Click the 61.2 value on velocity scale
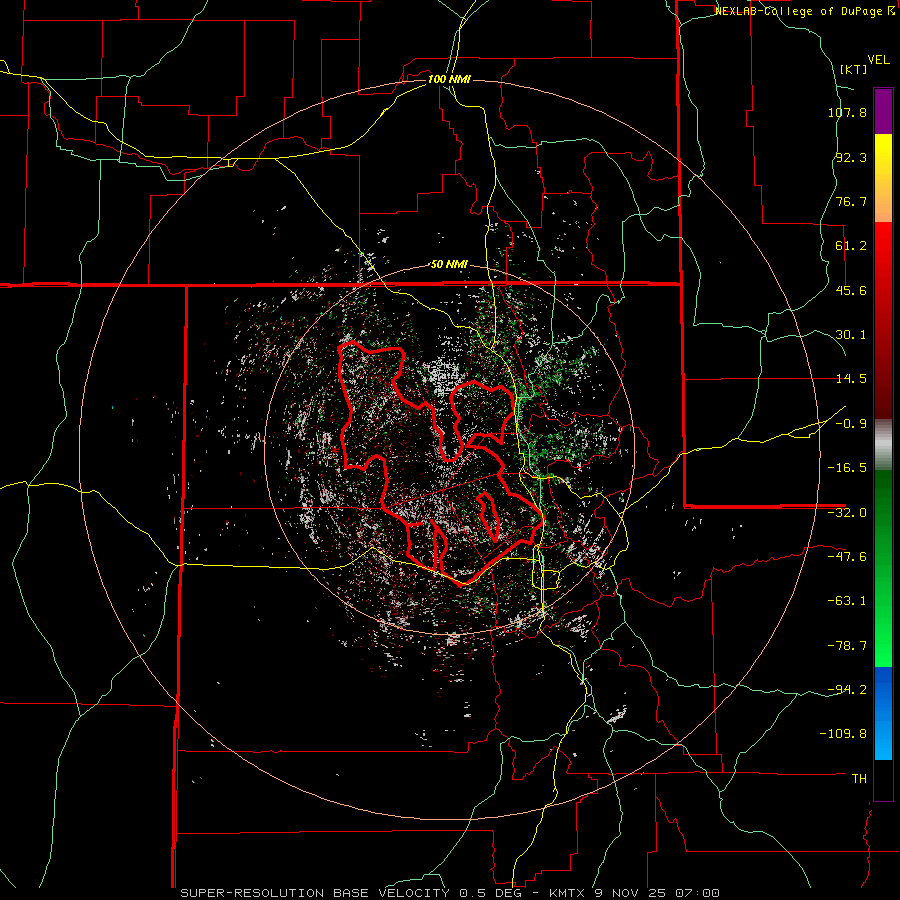Viewport: 900px width, 900px height. (851, 246)
